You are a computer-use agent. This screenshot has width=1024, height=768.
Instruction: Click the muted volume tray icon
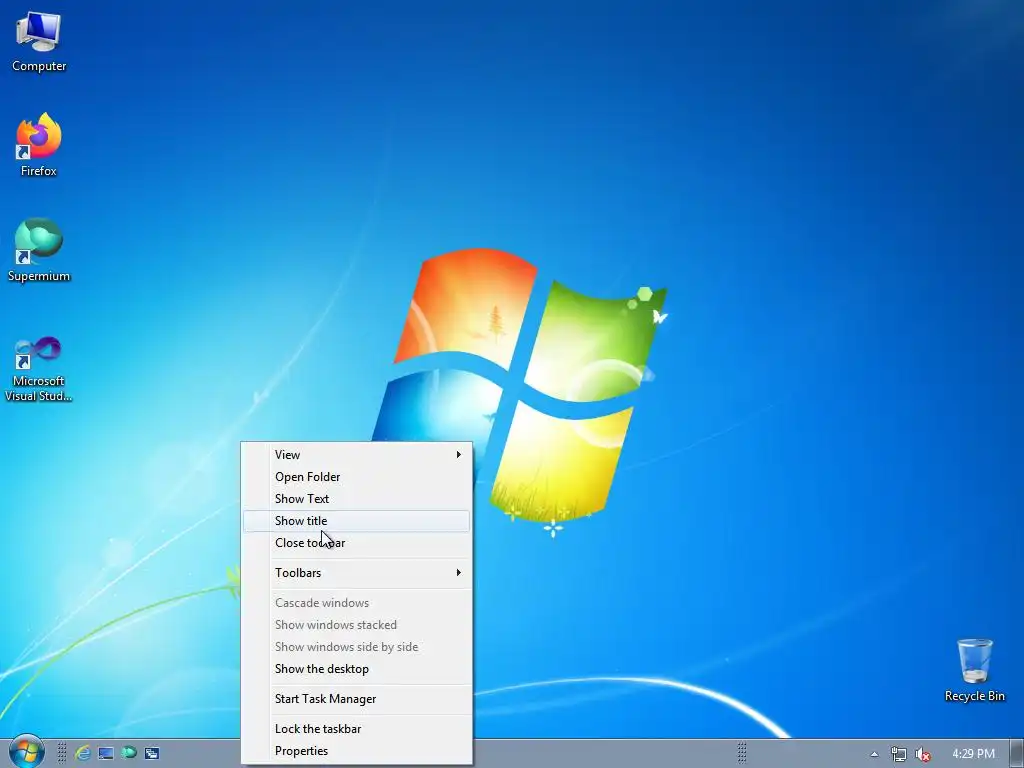(x=922, y=754)
